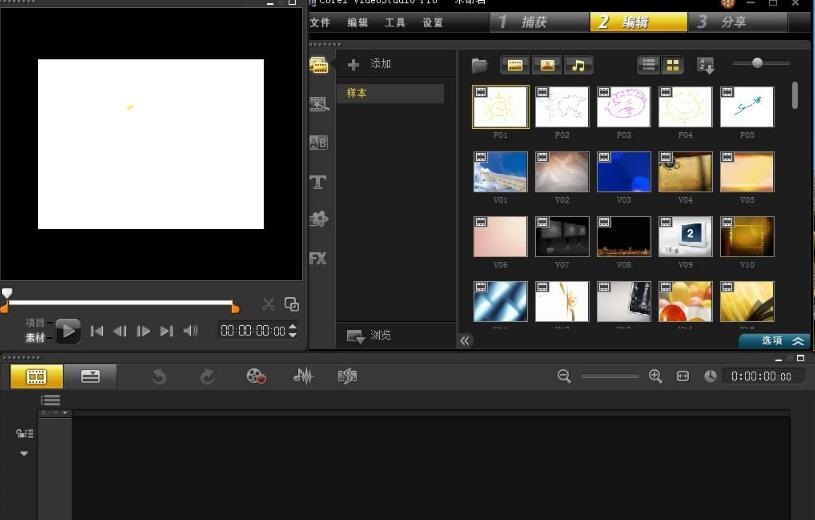Click the thumbnail size slider in library
The width and height of the screenshot is (815, 520).
757,63
